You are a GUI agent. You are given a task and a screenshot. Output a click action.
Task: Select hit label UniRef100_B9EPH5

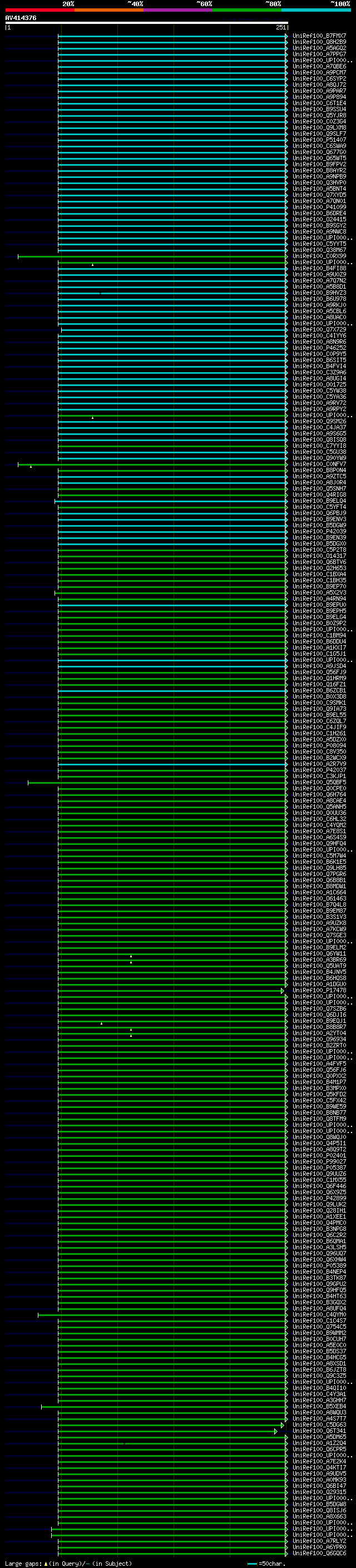click(x=319, y=611)
